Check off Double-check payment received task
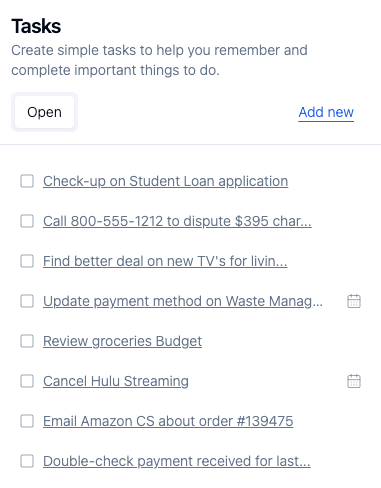The width and height of the screenshot is (381, 488). (x=27, y=461)
